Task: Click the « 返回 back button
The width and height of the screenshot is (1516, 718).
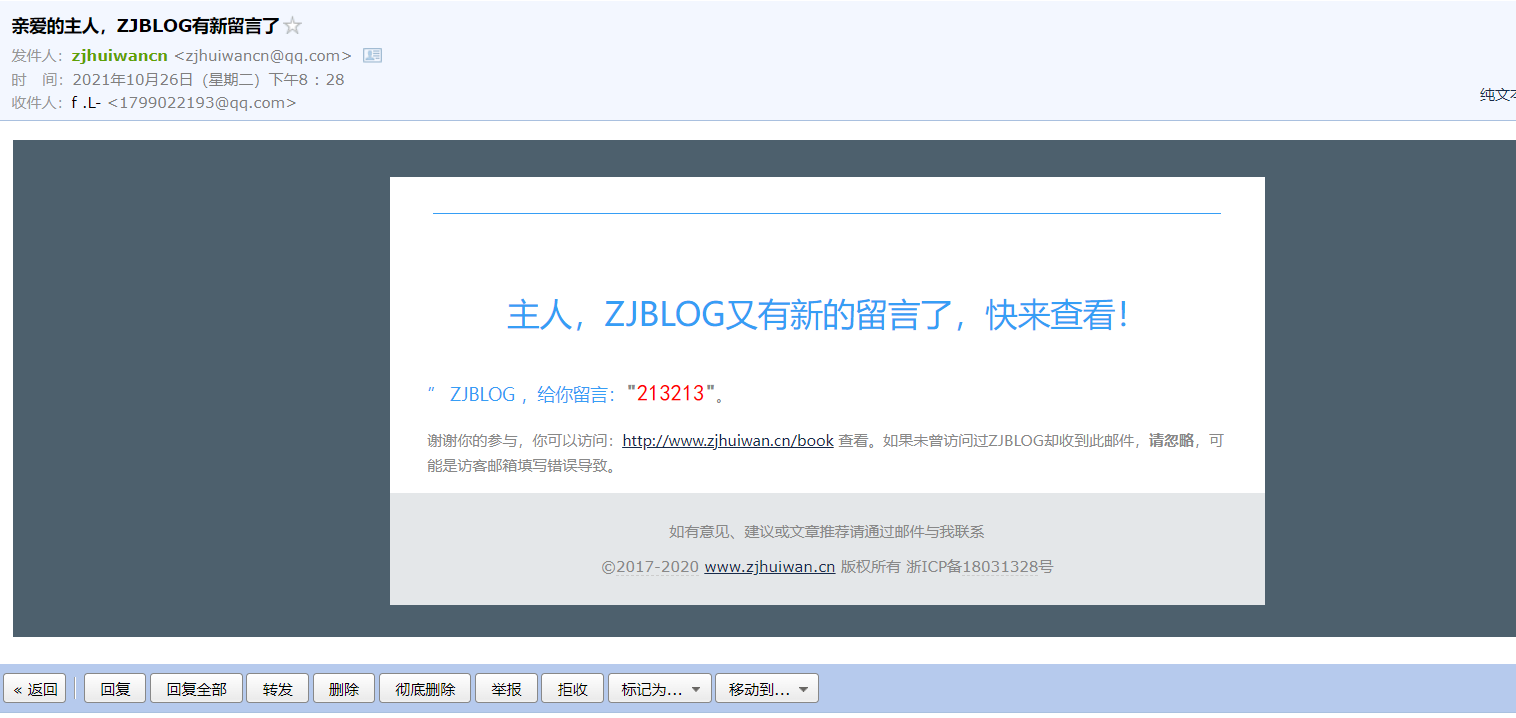Action: tap(36, 689)
